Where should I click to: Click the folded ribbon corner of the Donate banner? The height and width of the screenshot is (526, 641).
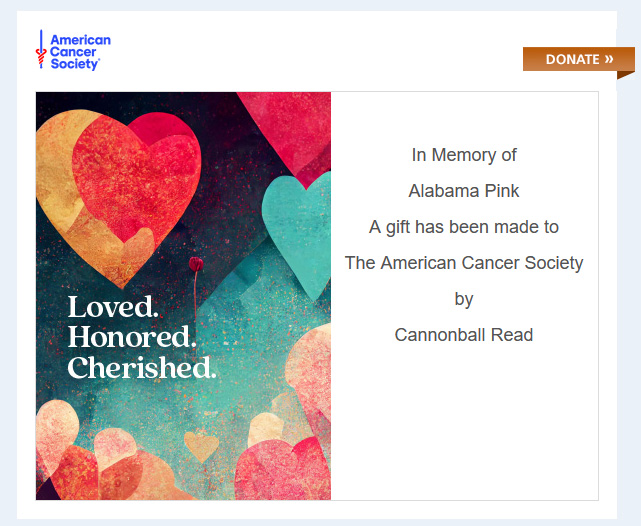[626, 74]
